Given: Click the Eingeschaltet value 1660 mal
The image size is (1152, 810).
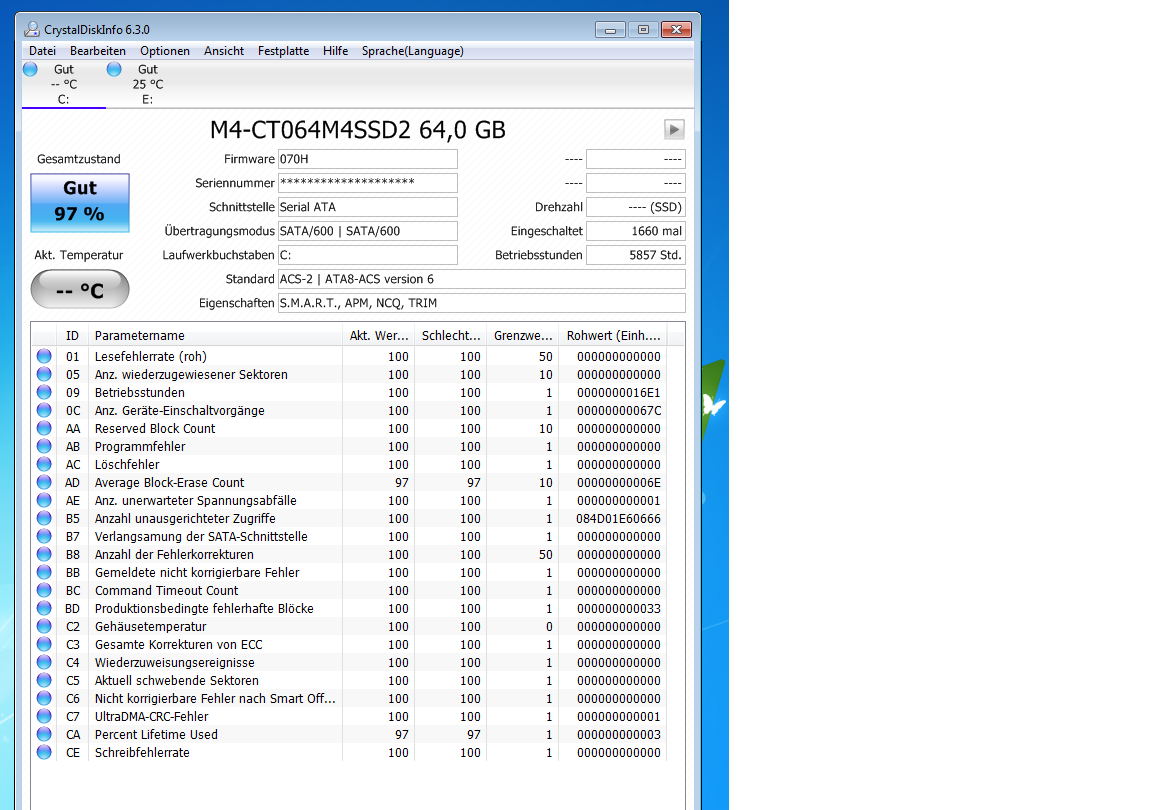Looking at the screenshot, I should pos(636,231).
